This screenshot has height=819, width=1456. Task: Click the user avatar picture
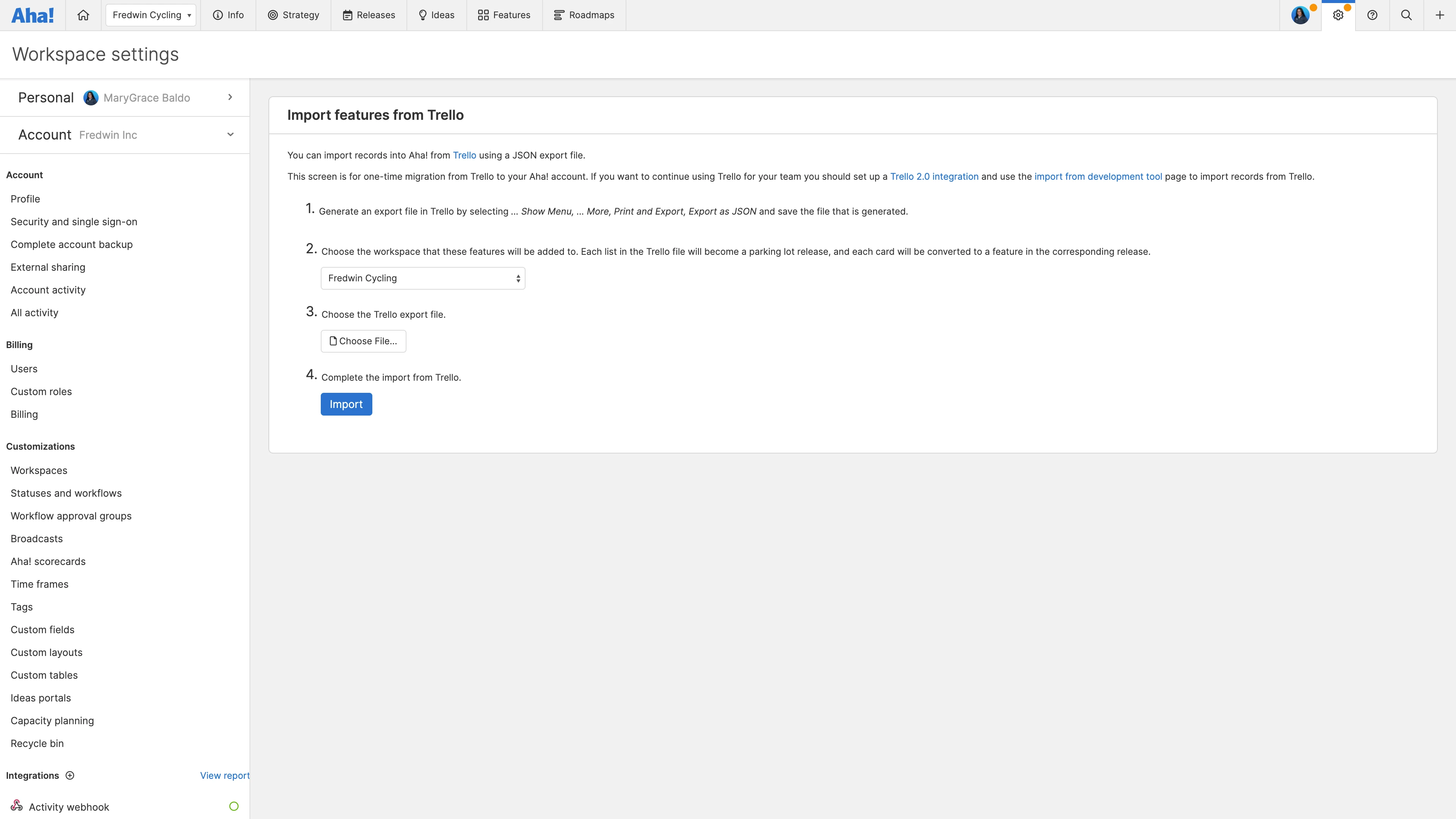1300,15
